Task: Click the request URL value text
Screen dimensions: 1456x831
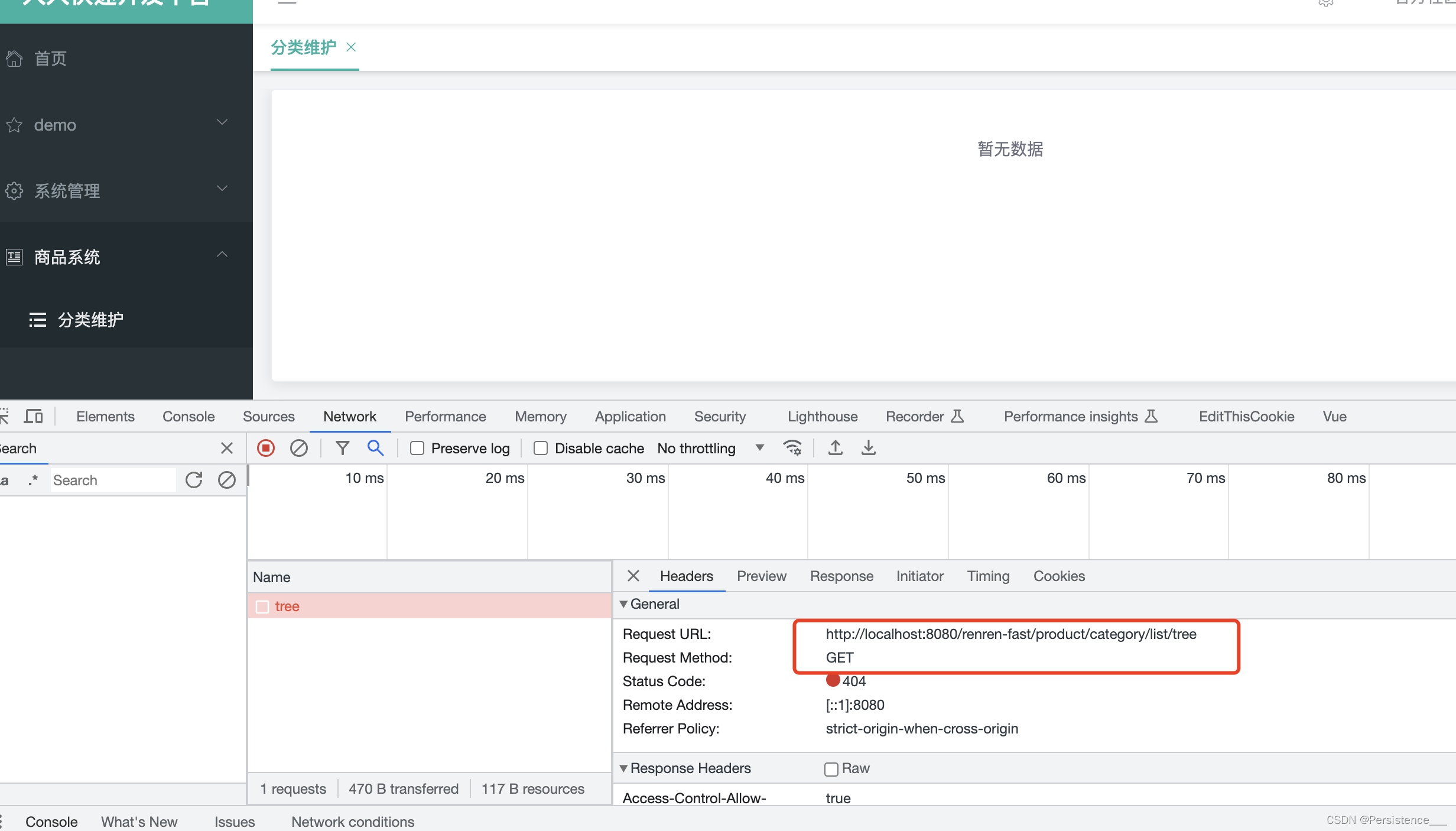Action: click(1011, 634)
